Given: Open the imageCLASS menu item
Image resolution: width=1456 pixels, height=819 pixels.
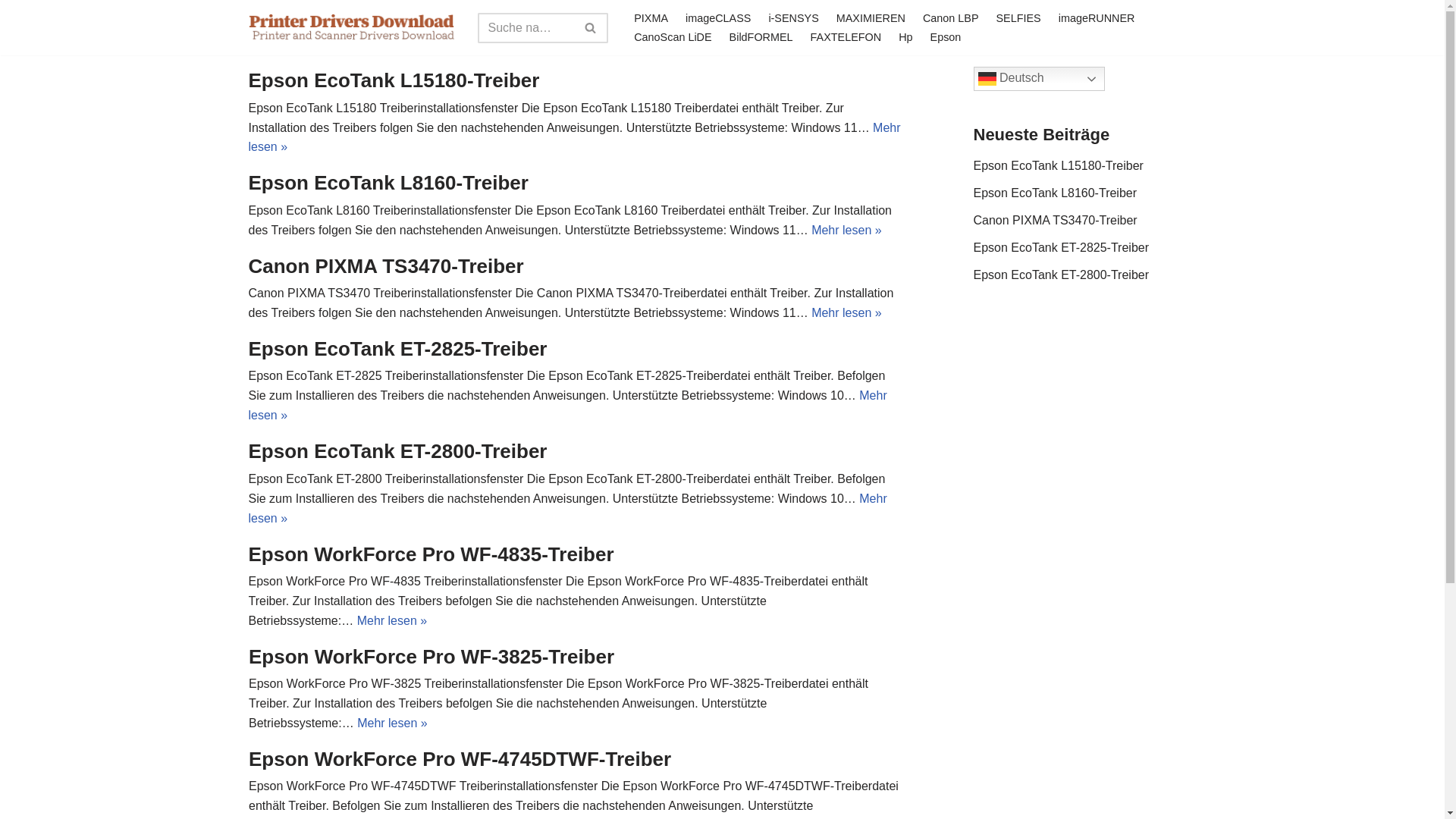Looking at the screenshot, I should [x=718, y=18].
